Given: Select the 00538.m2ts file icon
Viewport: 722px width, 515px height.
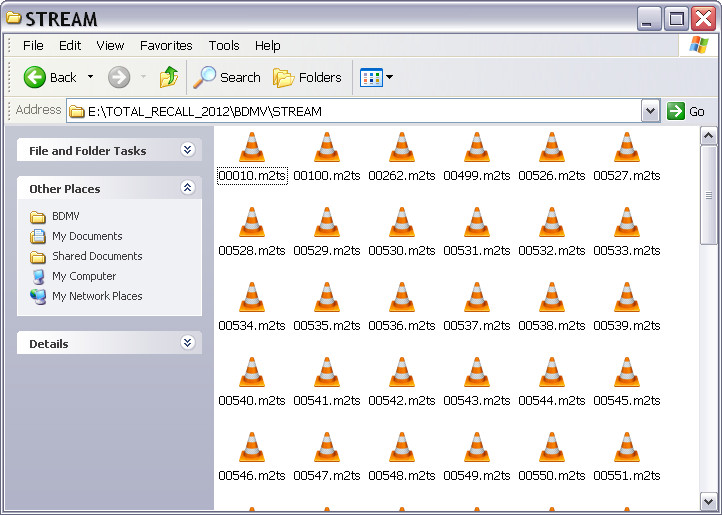Looking at the screenshot, I should [x=552, y=298].
